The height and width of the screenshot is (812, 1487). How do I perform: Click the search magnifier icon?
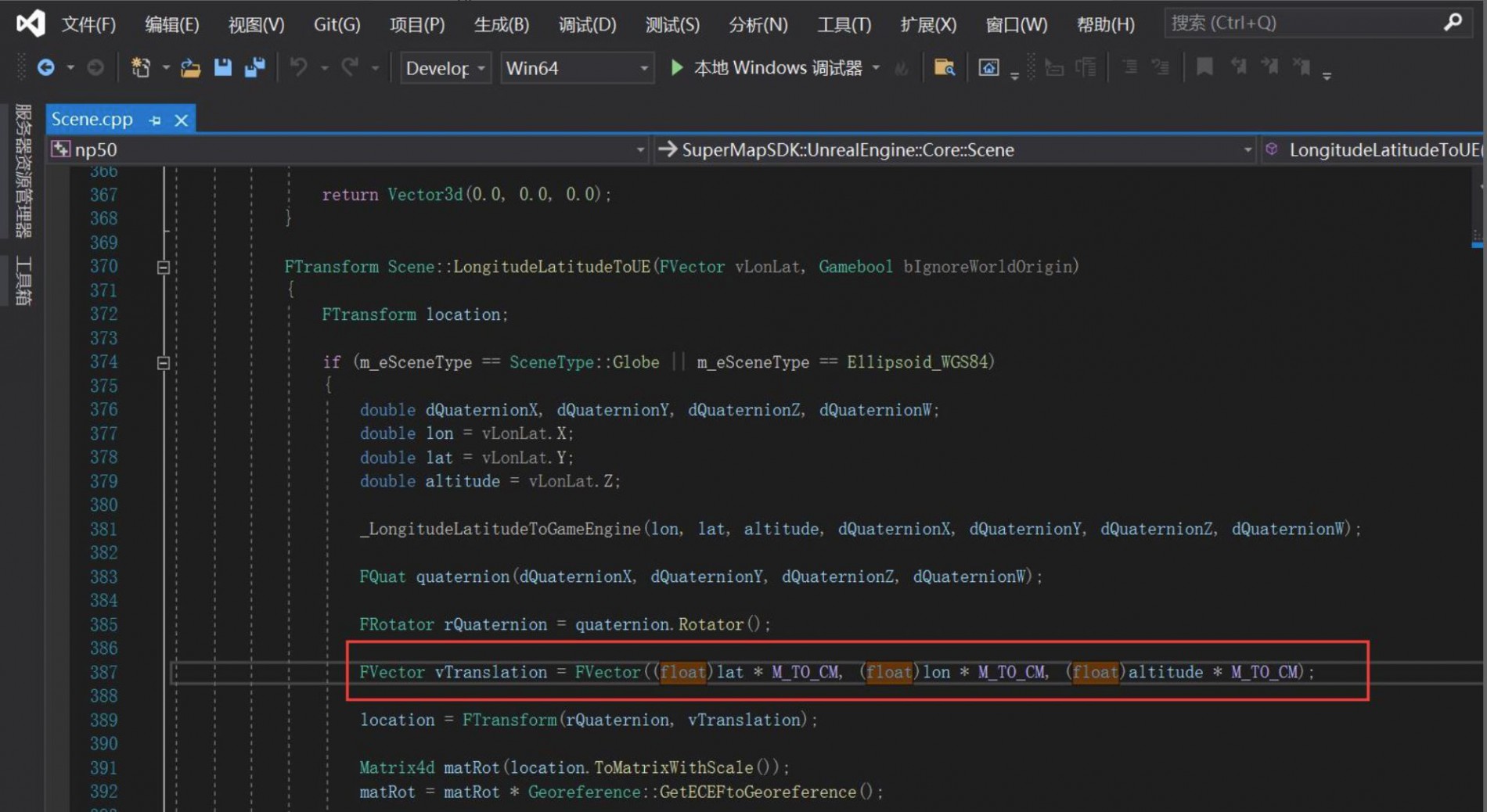pyautogui.click(x=1453, y=23)
